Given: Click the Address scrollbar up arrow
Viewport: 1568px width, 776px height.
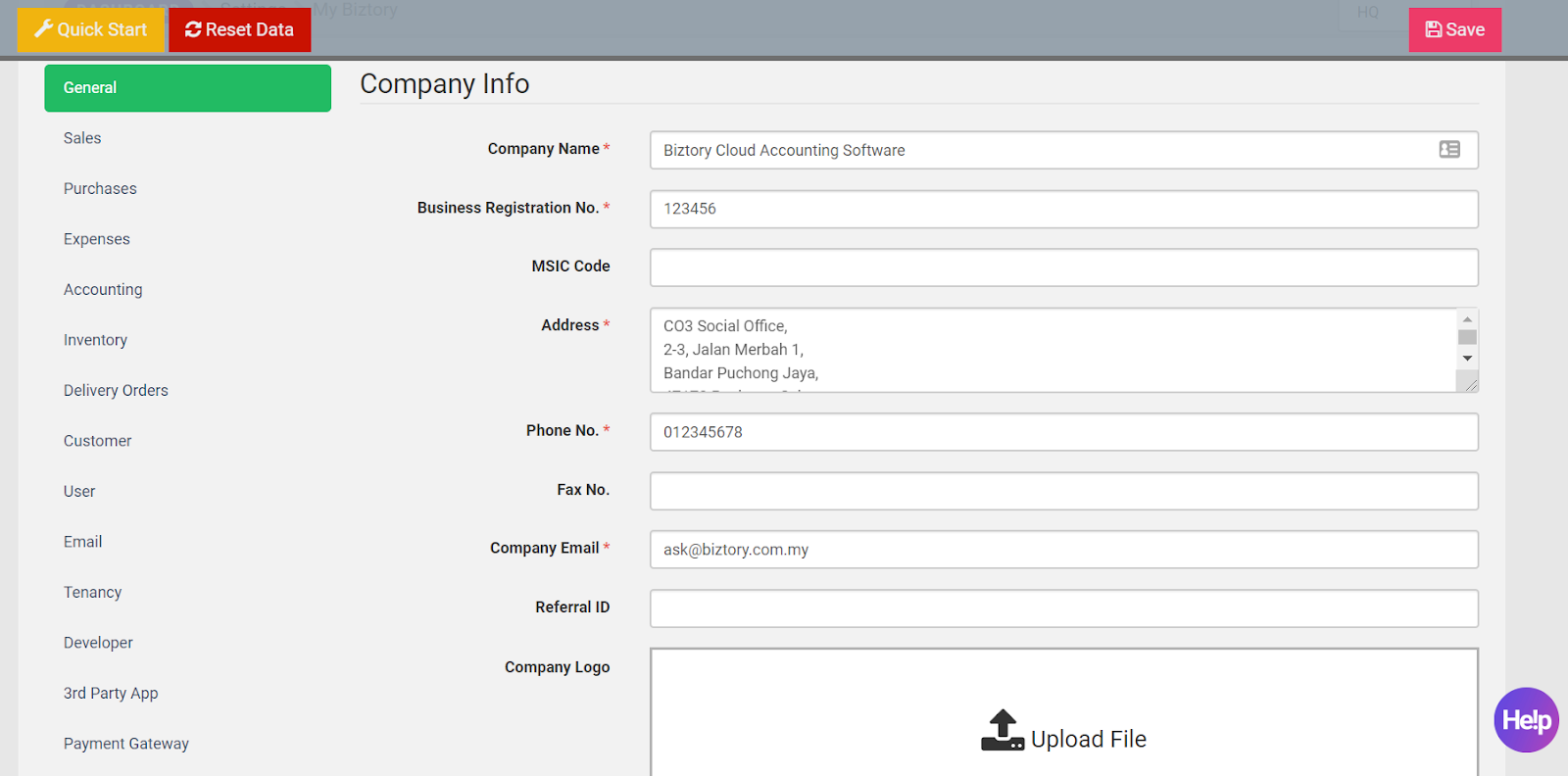Looking at the screenshot, I should tap(1467, 319).
